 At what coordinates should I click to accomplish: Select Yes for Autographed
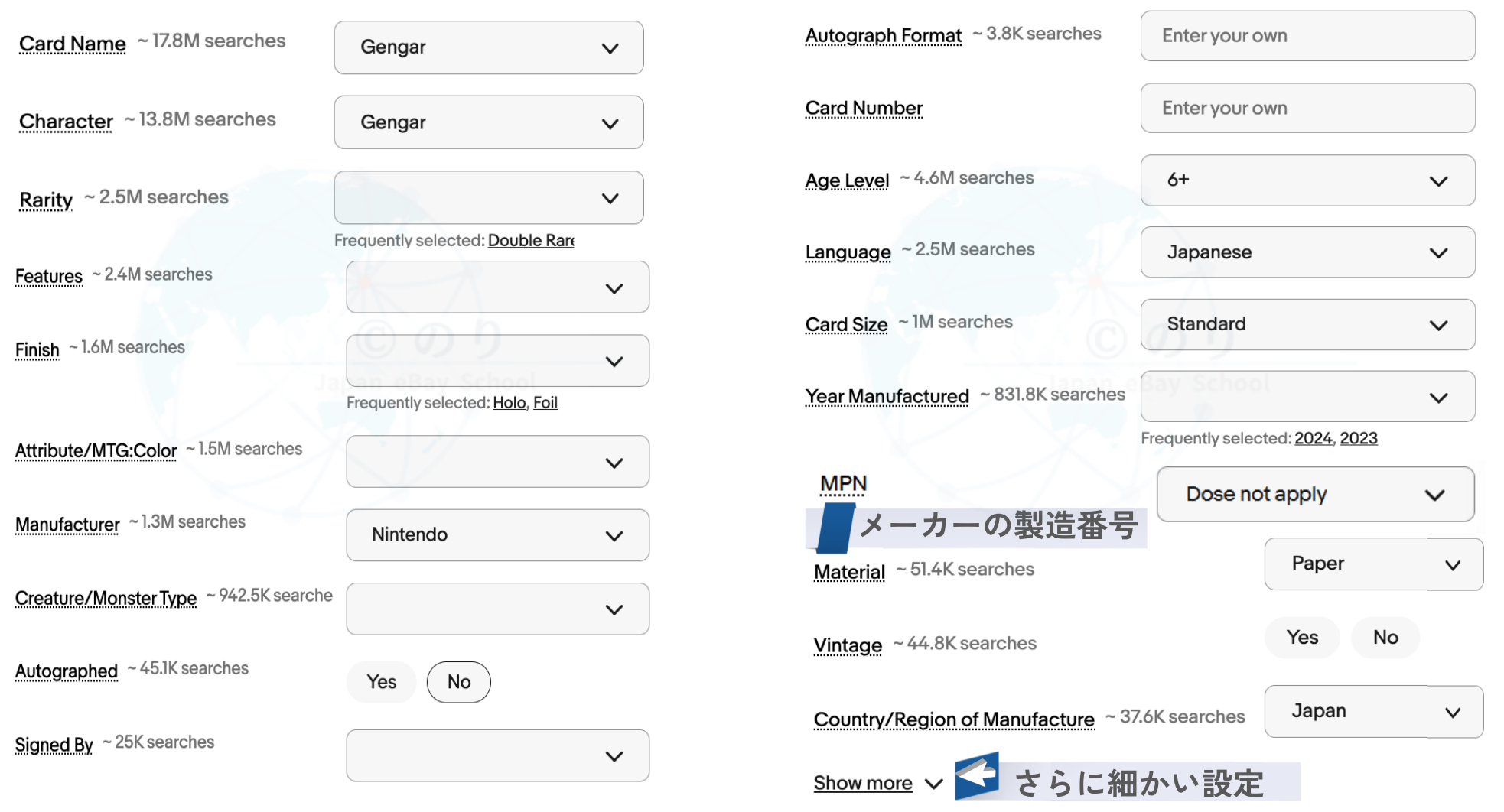[381, 682]
